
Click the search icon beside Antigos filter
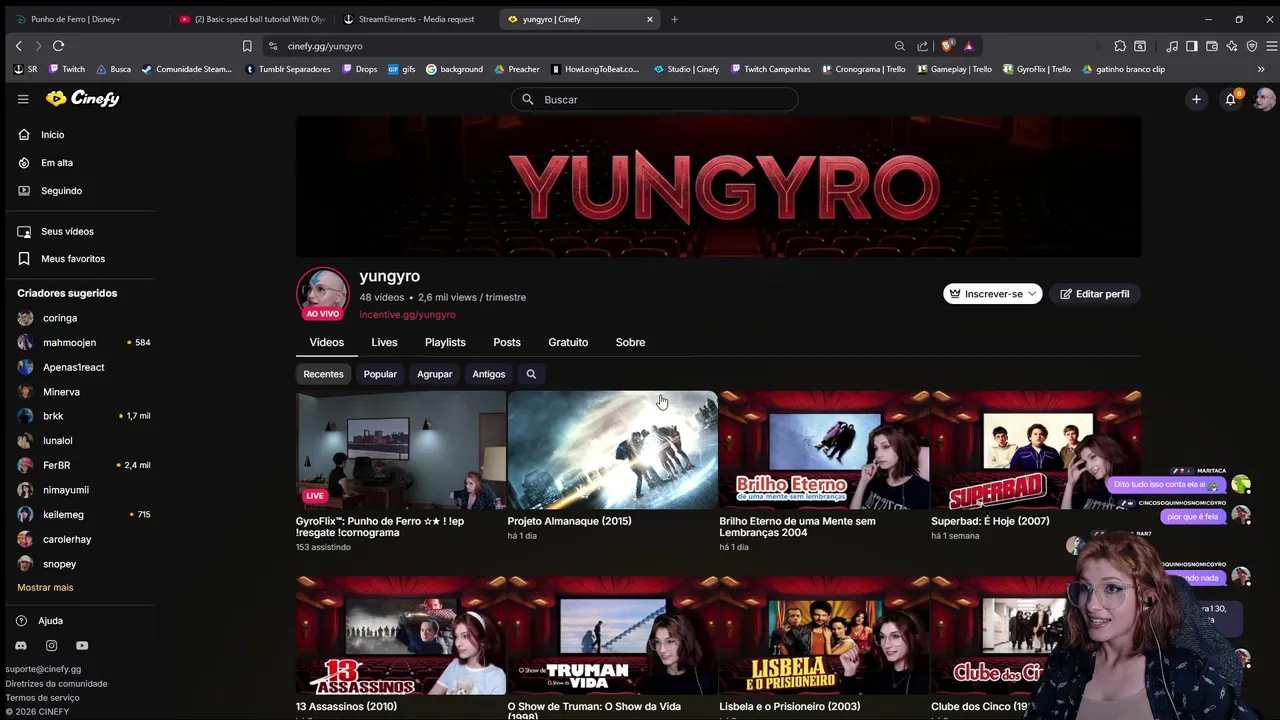click(531, 374)
